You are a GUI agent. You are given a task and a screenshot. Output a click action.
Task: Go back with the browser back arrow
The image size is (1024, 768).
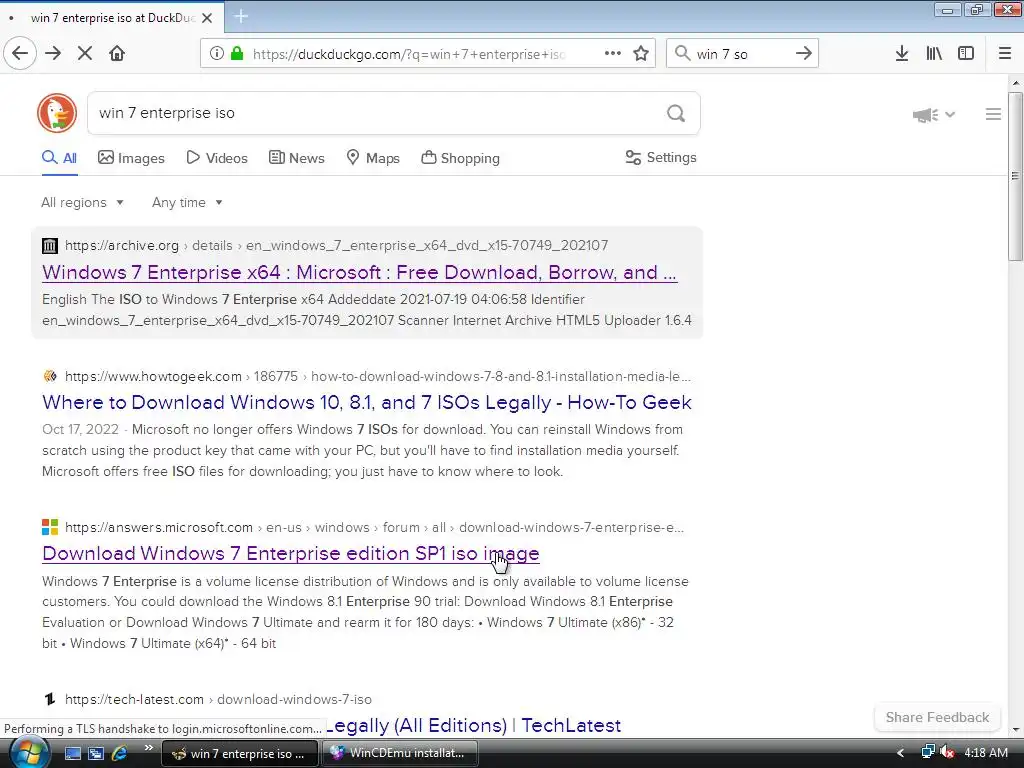coord(20,54)
